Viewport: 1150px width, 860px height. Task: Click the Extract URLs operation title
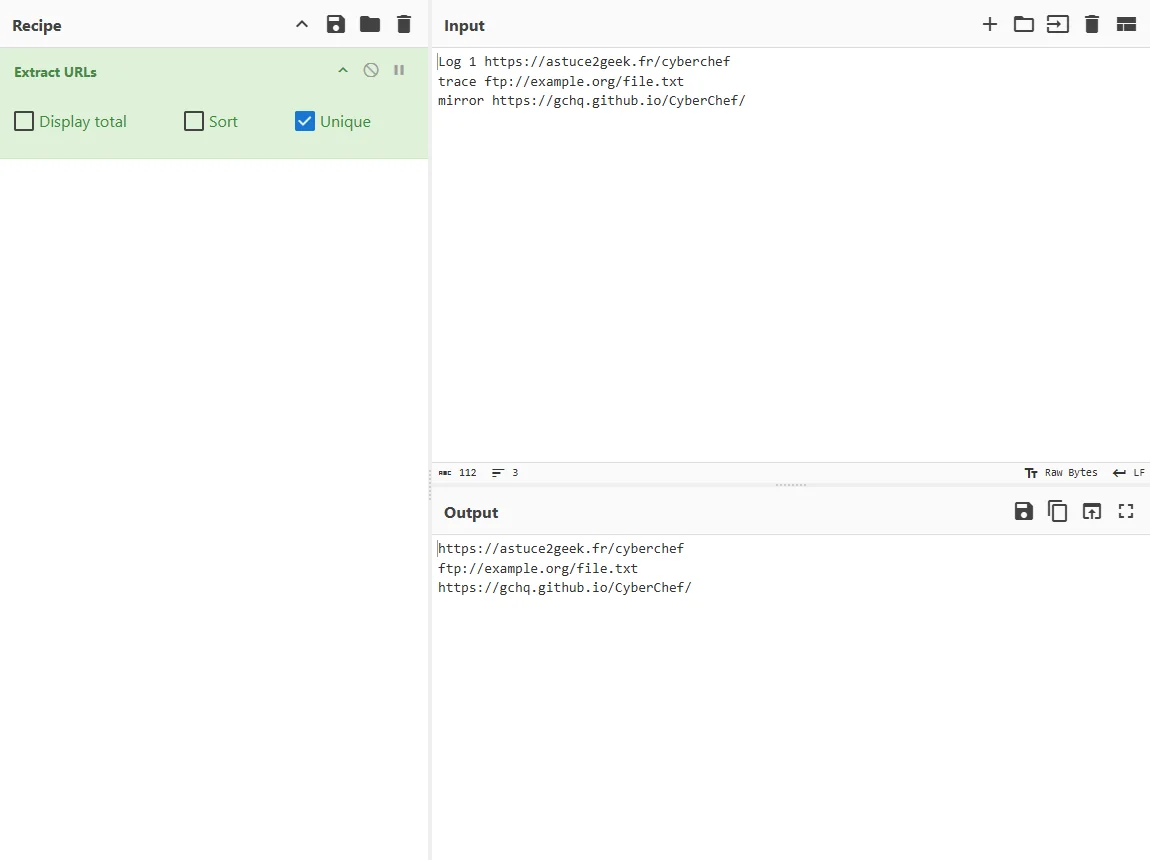tap(55, 72)
